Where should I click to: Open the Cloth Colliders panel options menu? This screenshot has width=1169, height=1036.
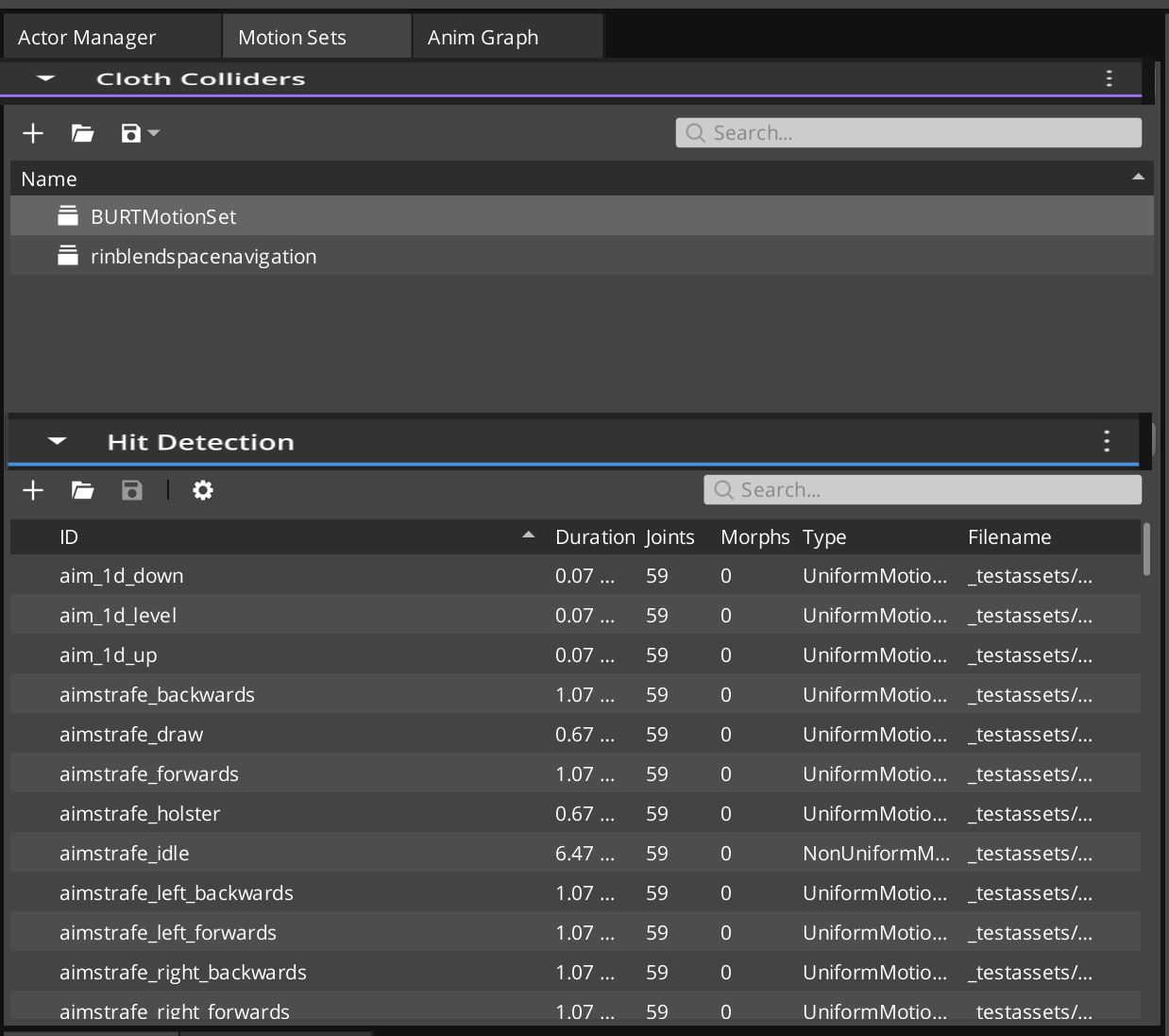pos(1109,78)
